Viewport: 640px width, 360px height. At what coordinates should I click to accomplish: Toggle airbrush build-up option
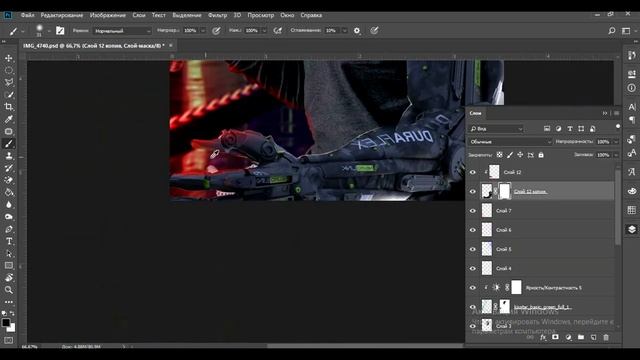coord(278,31)
